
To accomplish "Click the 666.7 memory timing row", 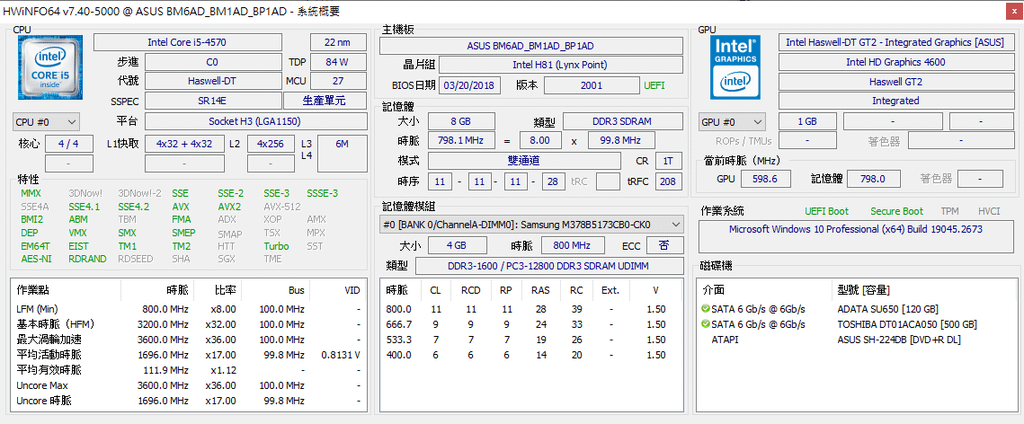I will [x=531, y=324].
